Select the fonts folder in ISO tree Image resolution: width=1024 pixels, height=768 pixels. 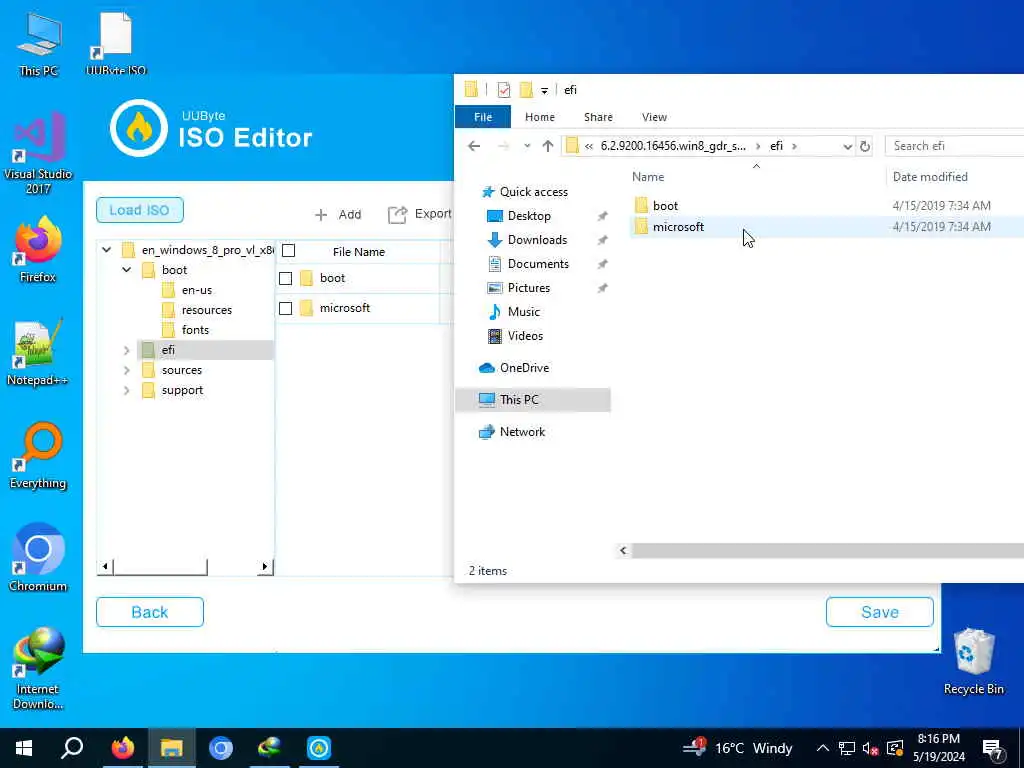click(195, 330)
